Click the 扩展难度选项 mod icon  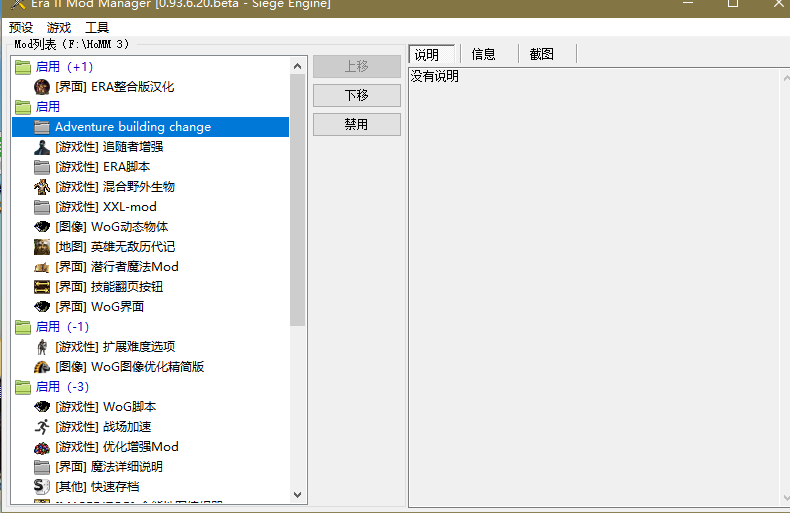[x=42, y=347]
